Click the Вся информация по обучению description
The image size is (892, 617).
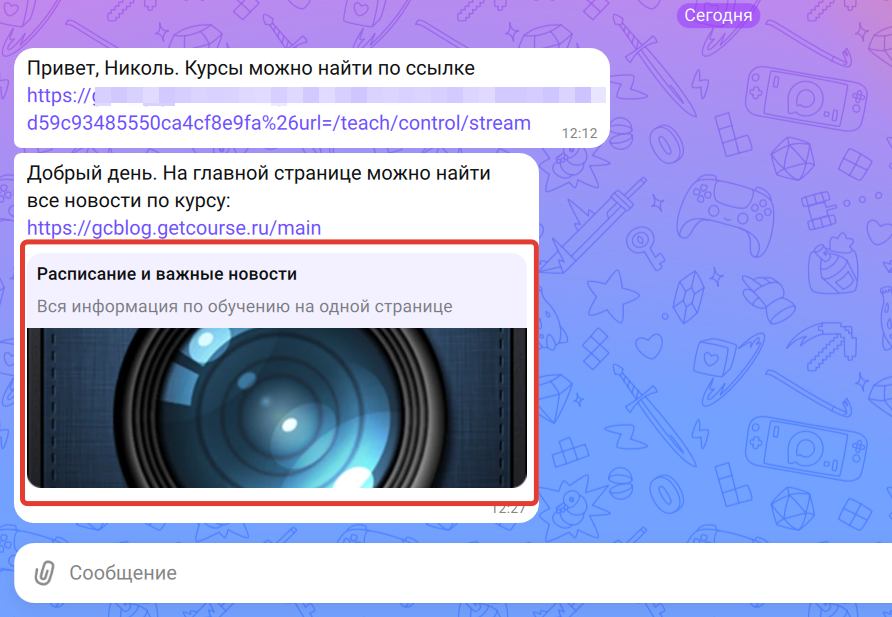[x=245, y=307]
